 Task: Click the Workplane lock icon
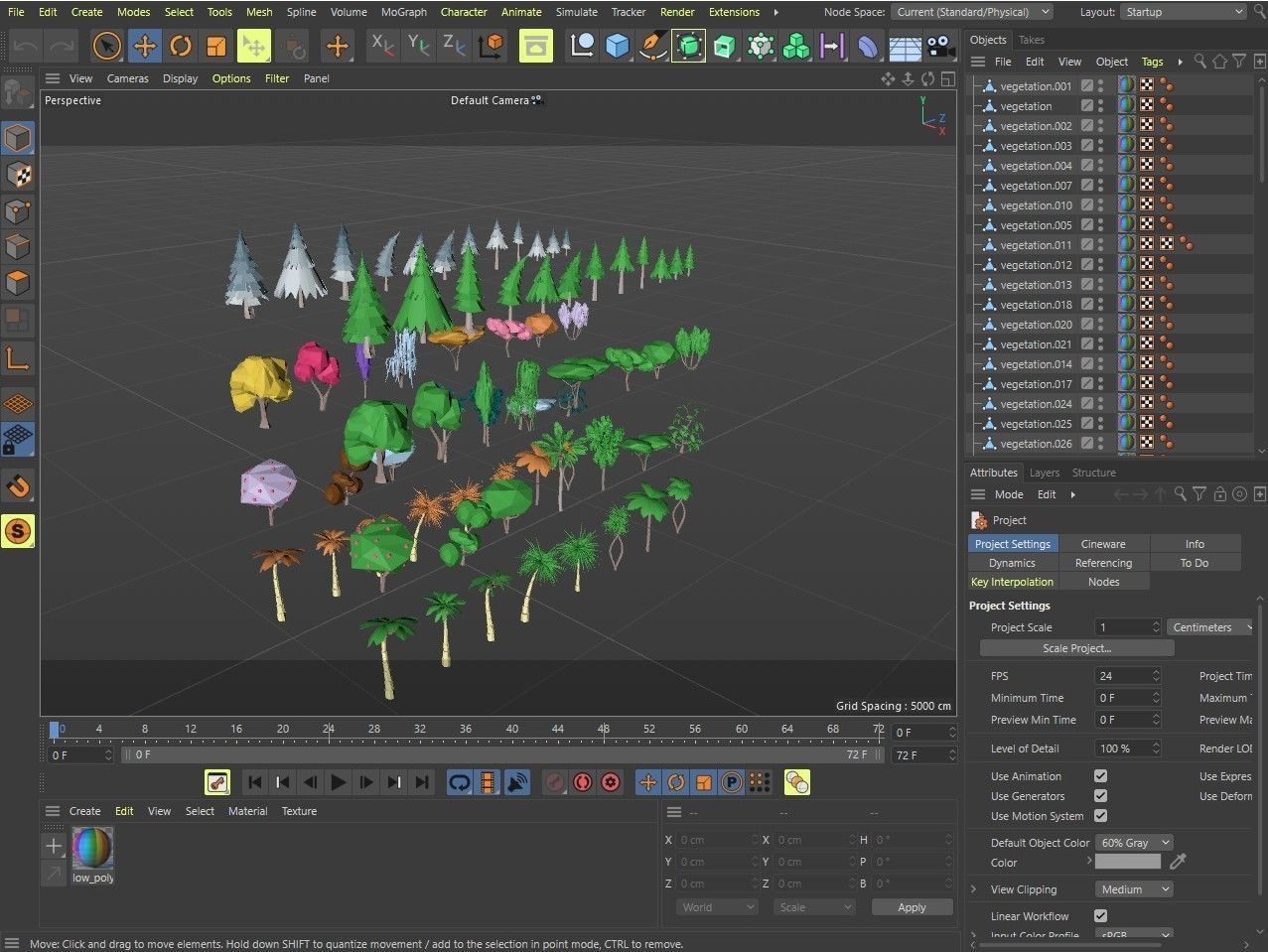point(17,440)
